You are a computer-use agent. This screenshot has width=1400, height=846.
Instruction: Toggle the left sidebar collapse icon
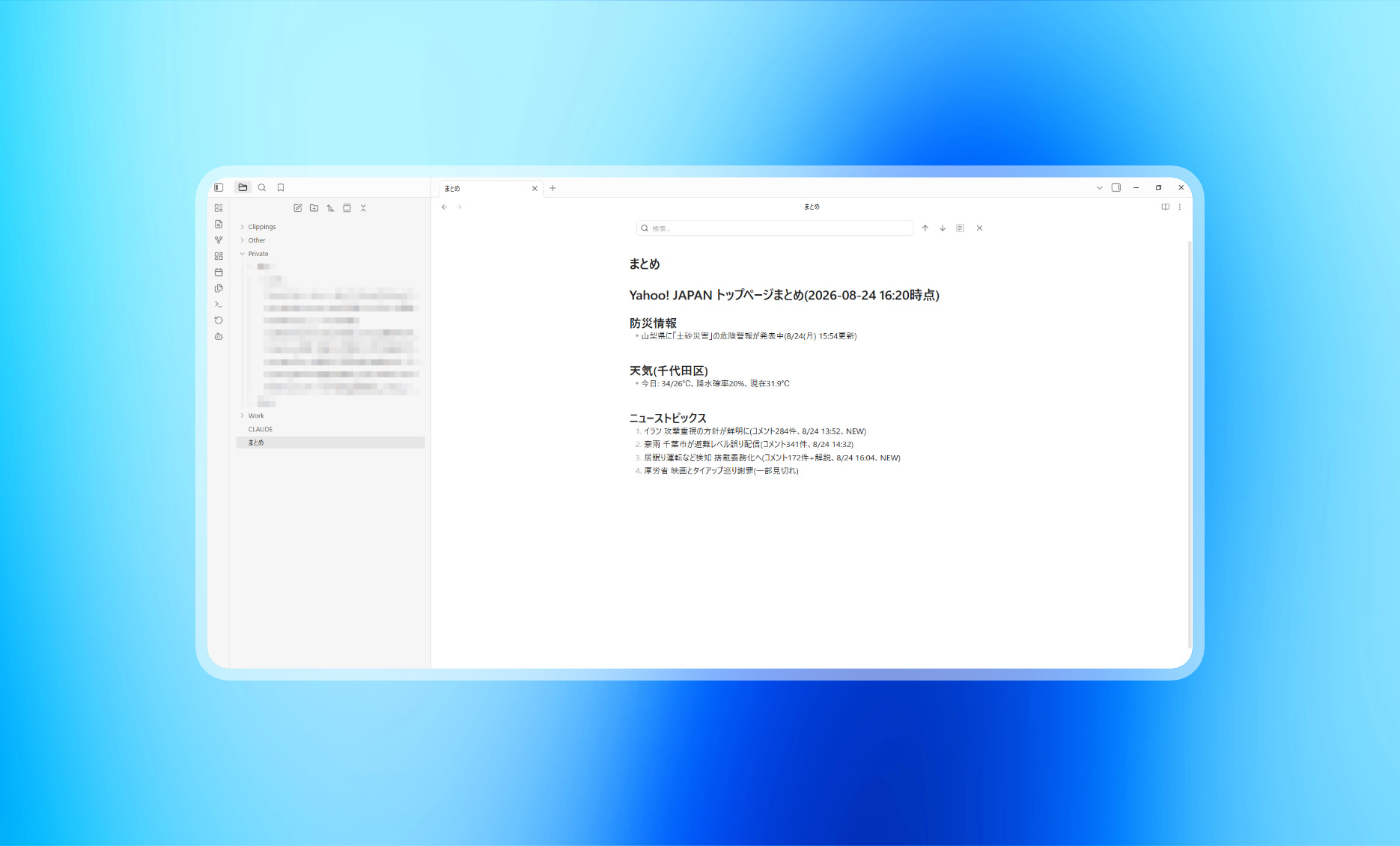(x=219, y=188)
